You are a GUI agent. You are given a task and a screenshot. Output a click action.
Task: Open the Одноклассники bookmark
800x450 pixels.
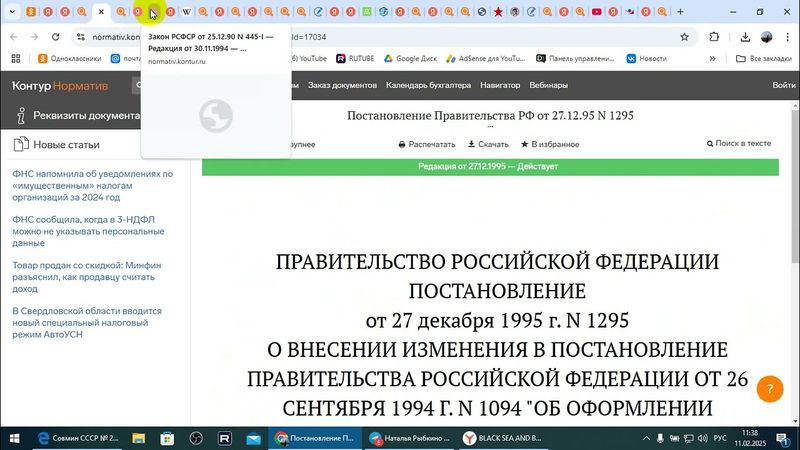click(x=70, y=59)
